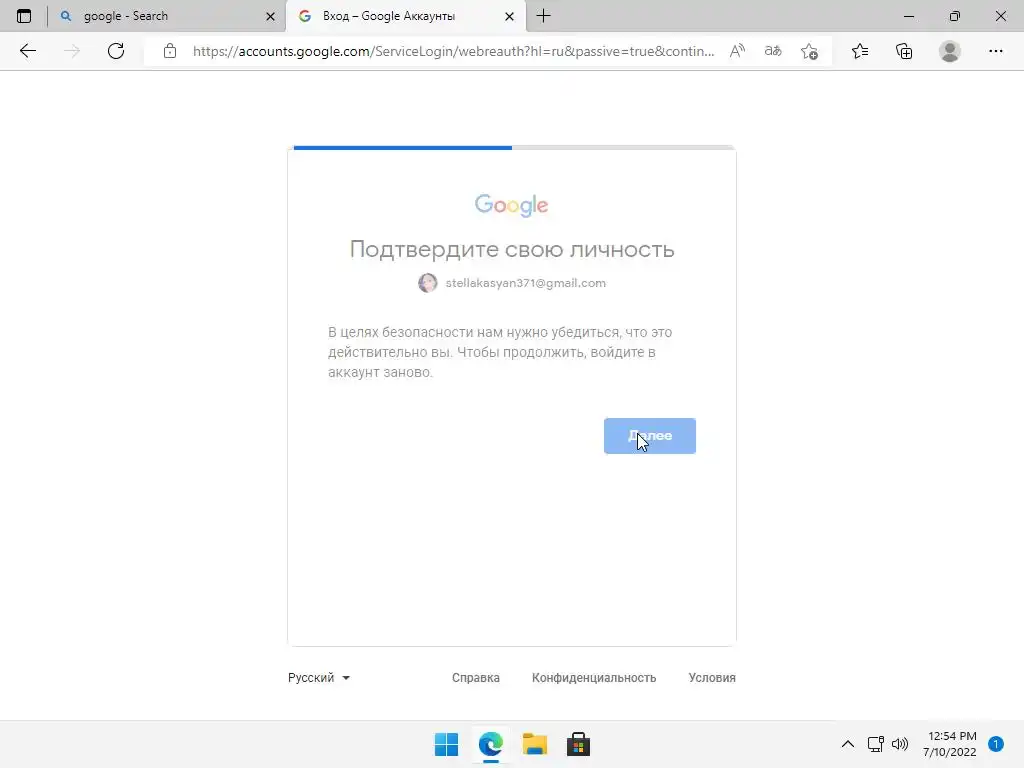
Task: Open the browser profile avatar
Action: 950,51
